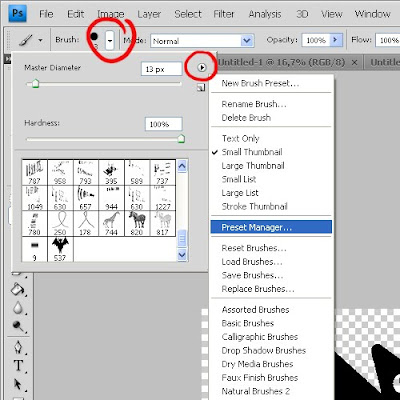Open the Opacity slider arrow
This screenshot has width=400, height=400.
click(336, 40)
